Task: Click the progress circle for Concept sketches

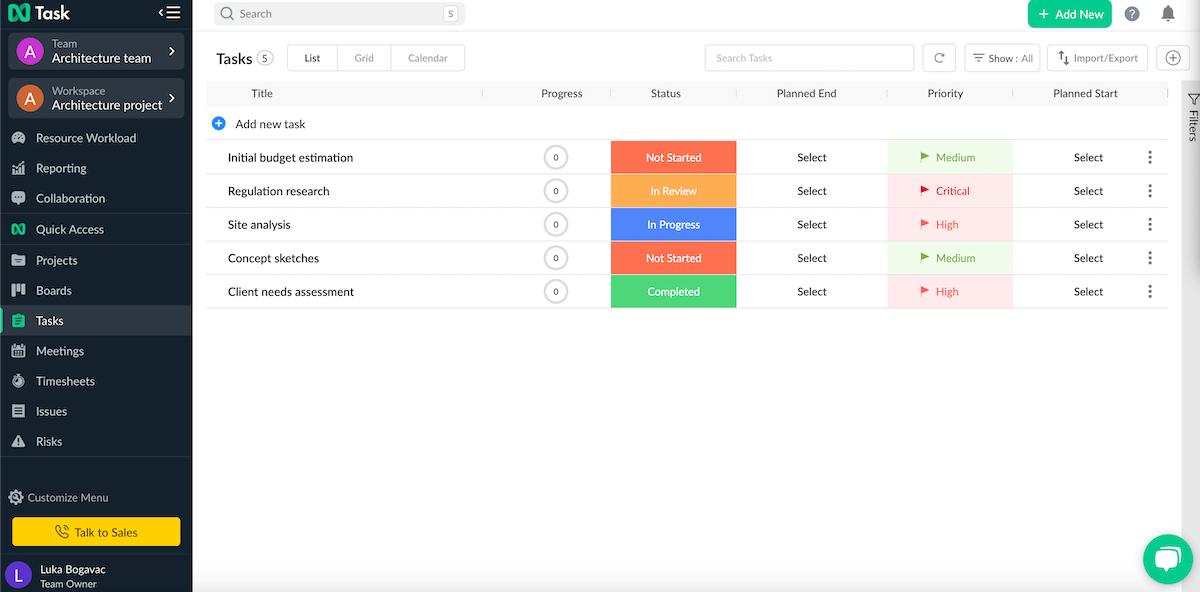Action: (x=556, y=257)
